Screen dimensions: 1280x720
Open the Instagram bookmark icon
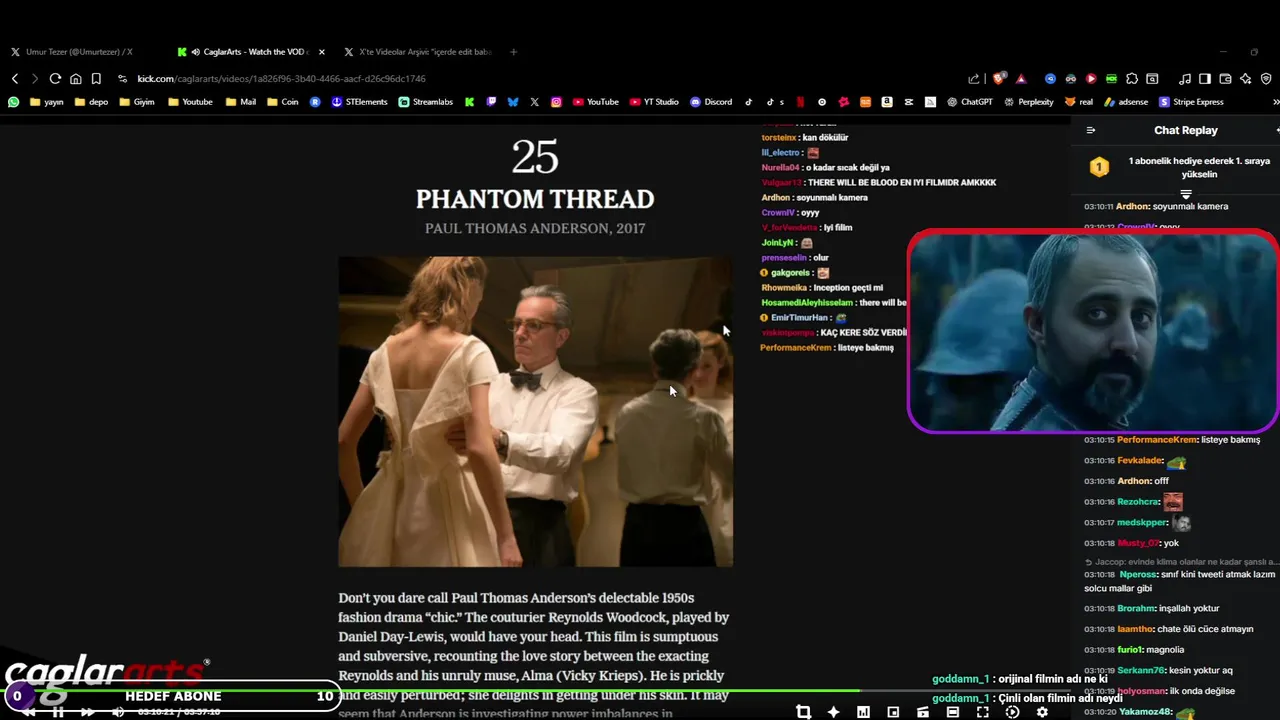coord(556,102)
